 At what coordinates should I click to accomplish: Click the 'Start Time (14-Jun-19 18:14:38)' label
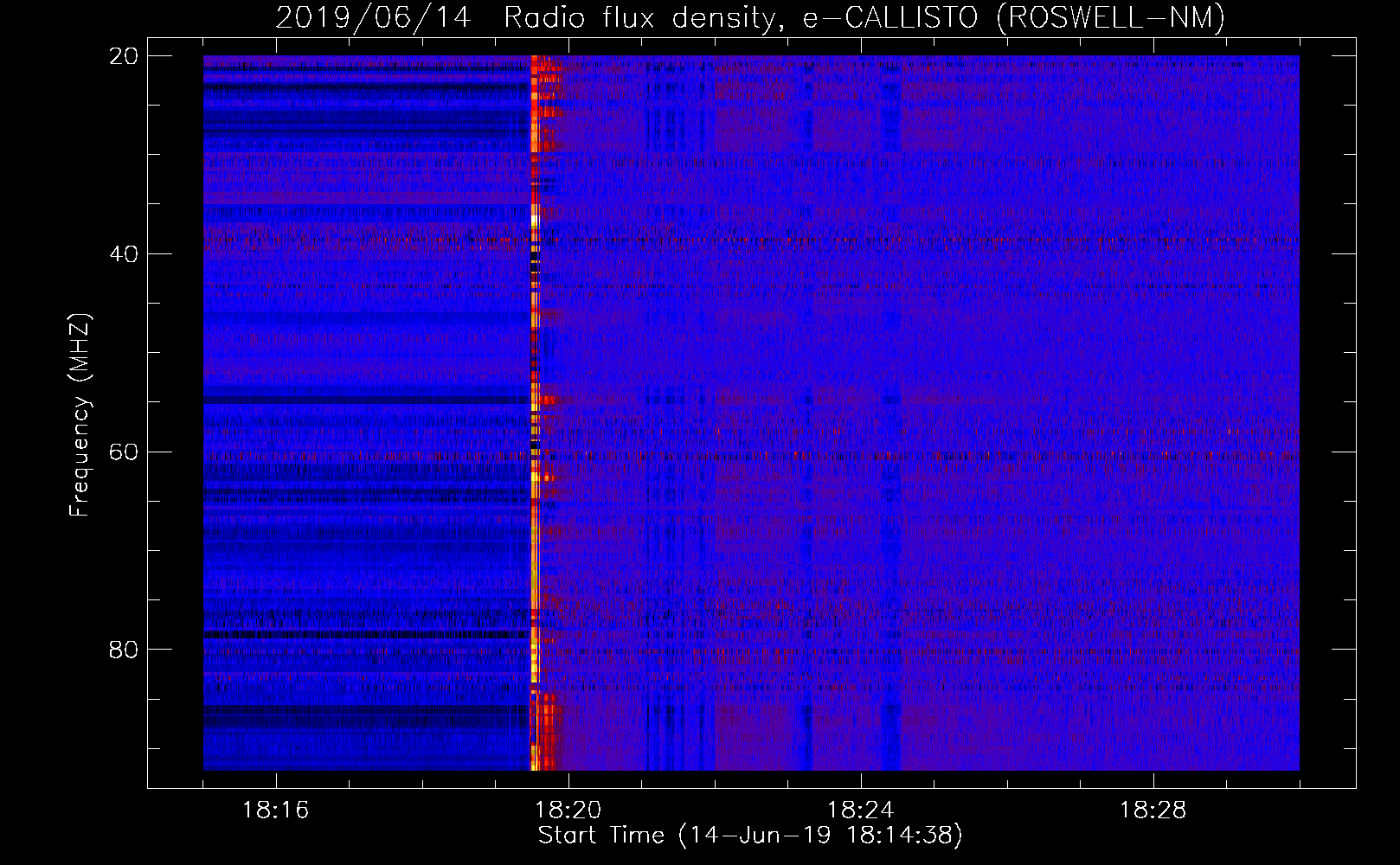point(750,836)
